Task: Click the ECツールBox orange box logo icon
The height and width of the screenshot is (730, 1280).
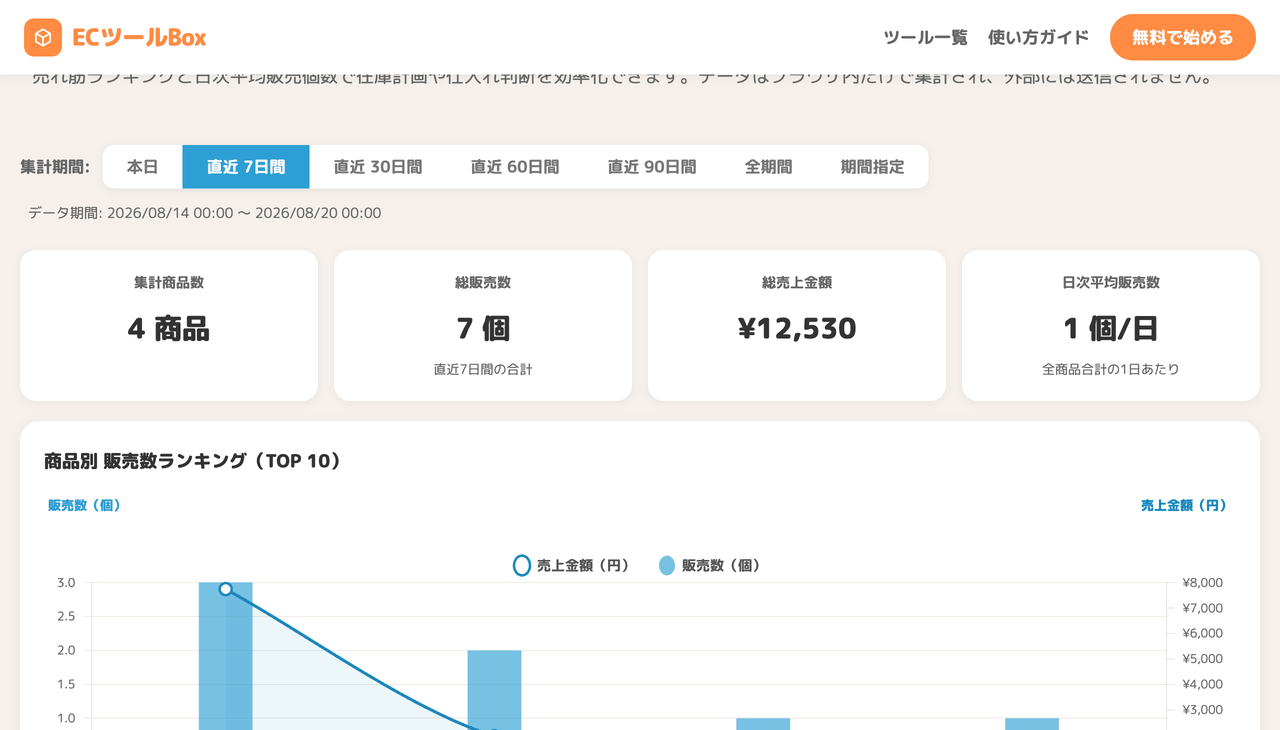Action: (43, 38)
